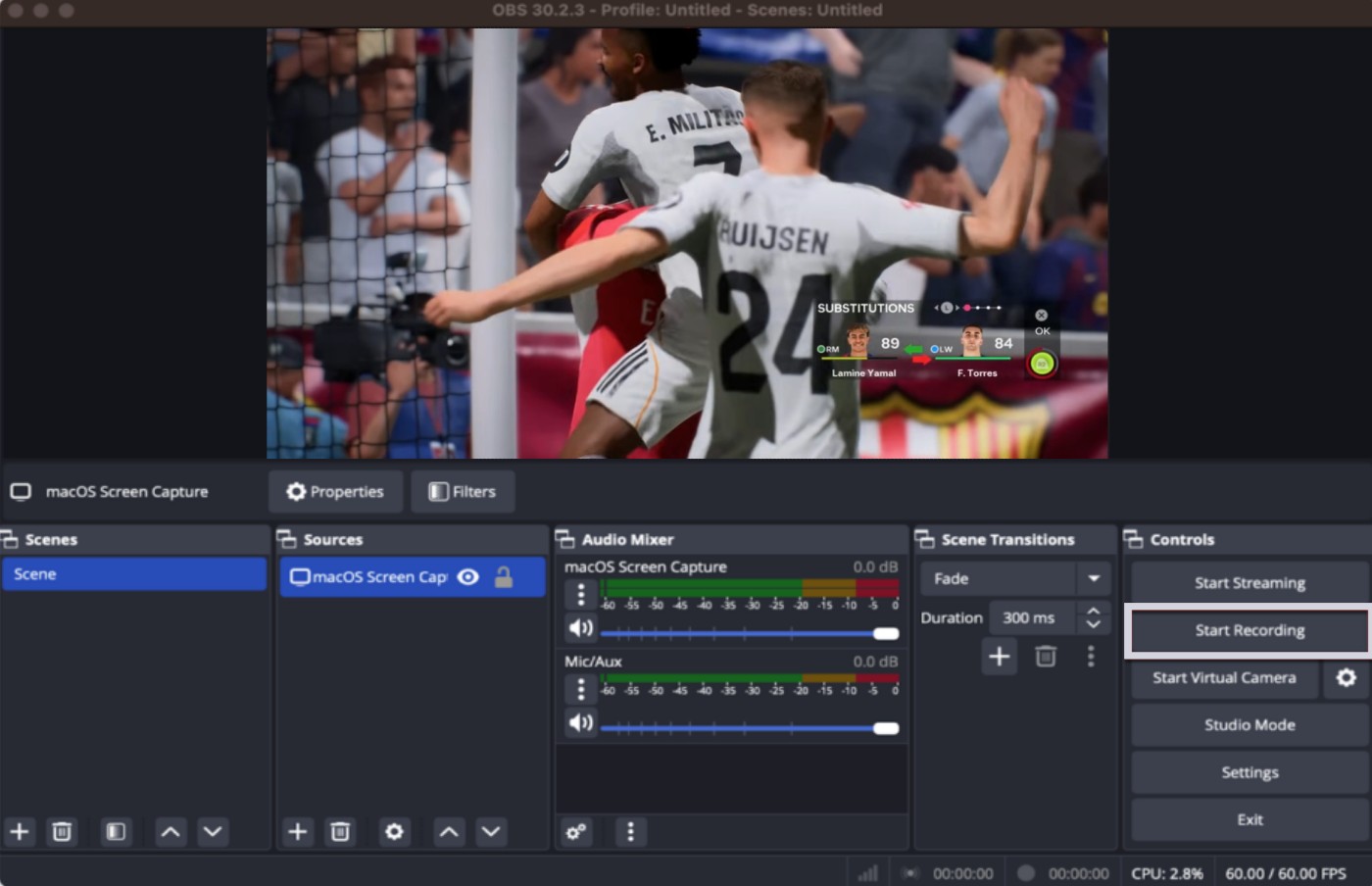Remove the Fade transition with the trash icon

coord(1045,656)
